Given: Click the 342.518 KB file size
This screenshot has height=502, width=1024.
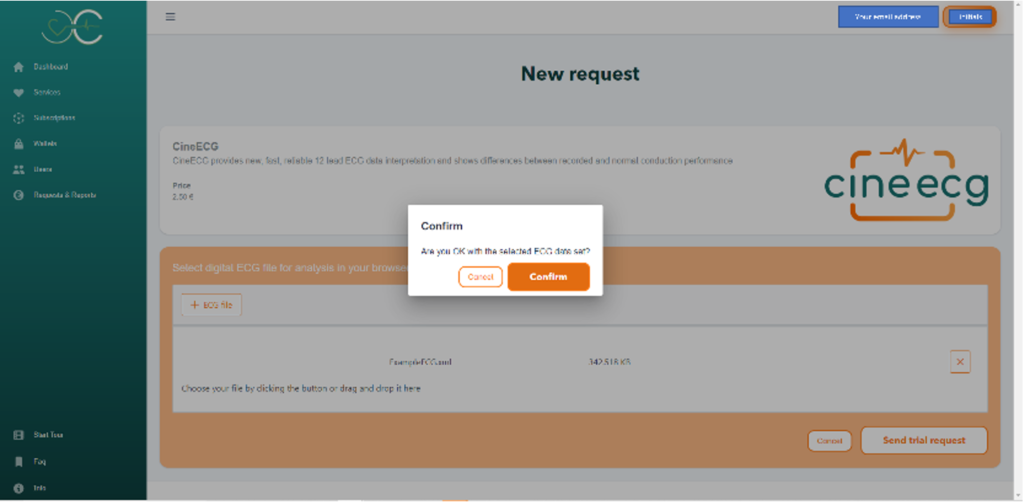Looking at the screenshot, I should [609, 362].
